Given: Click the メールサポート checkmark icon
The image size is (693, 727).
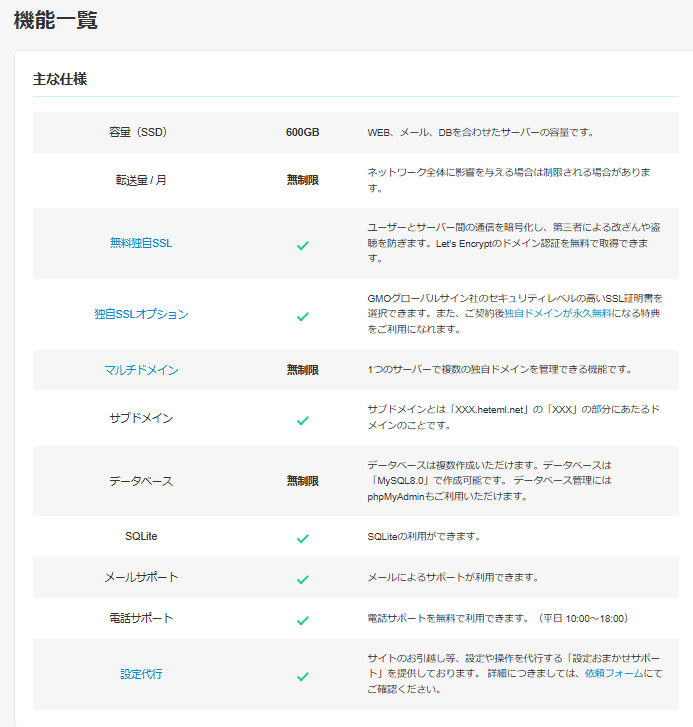Looking at the screenshot, I should [302, 578].
